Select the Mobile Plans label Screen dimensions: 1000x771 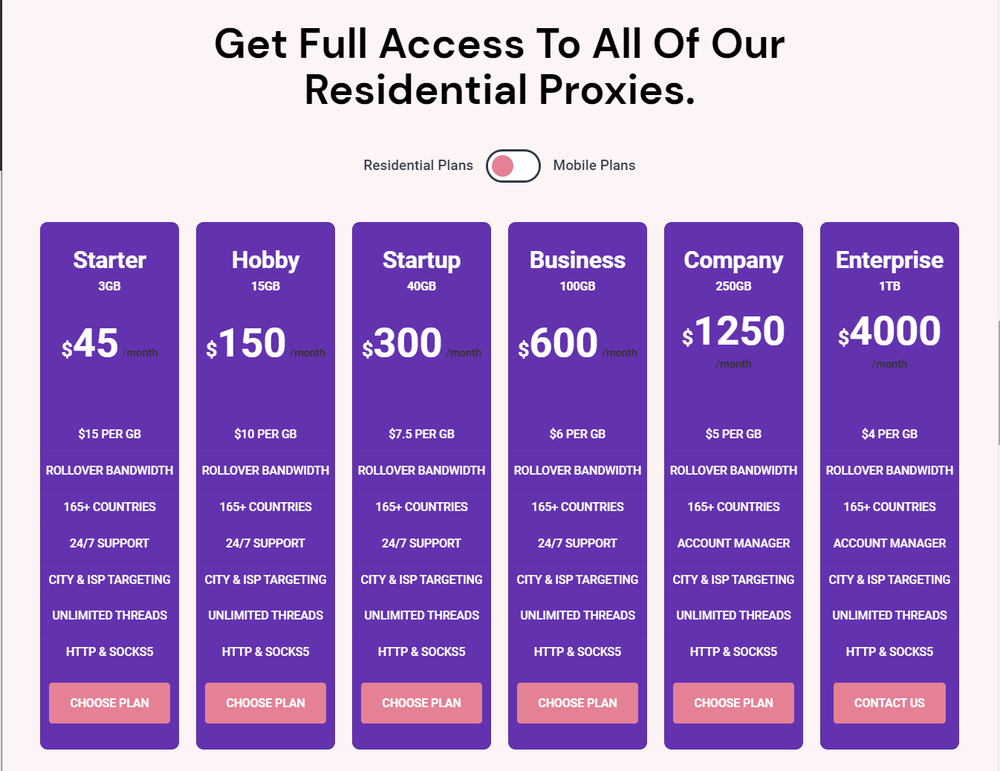[594, 165]
